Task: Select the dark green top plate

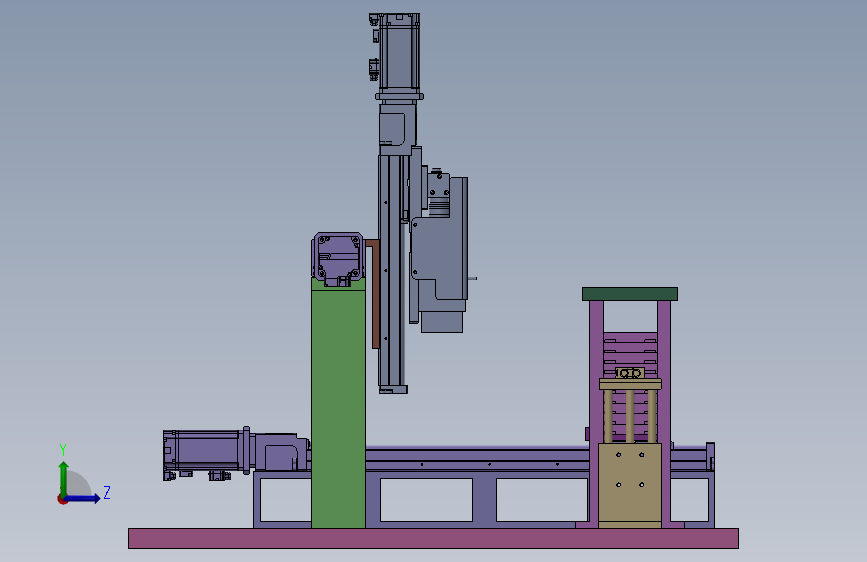Action: pos(630,294)
